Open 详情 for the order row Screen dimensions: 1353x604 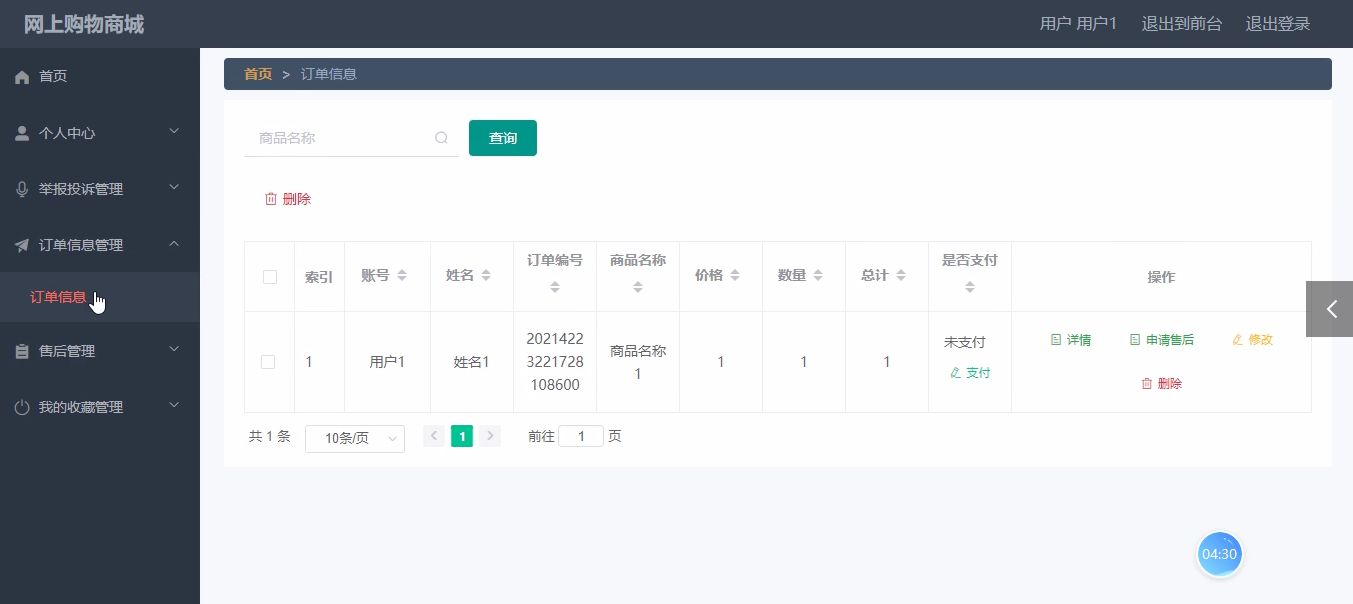[x=1071, y=340]
